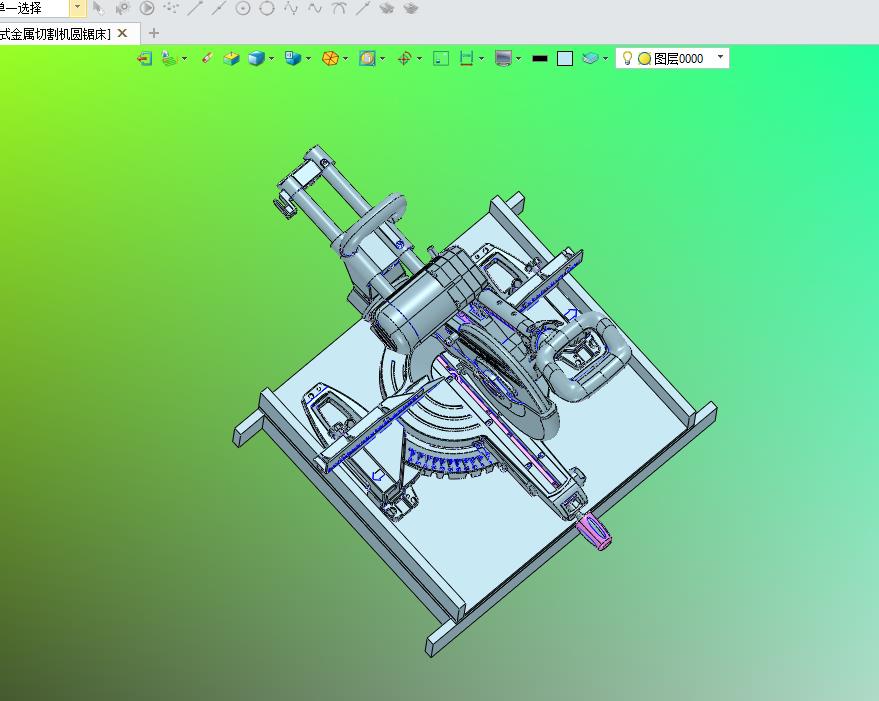Expand the 单一选择 selection filter dropdown

point(78,8)
